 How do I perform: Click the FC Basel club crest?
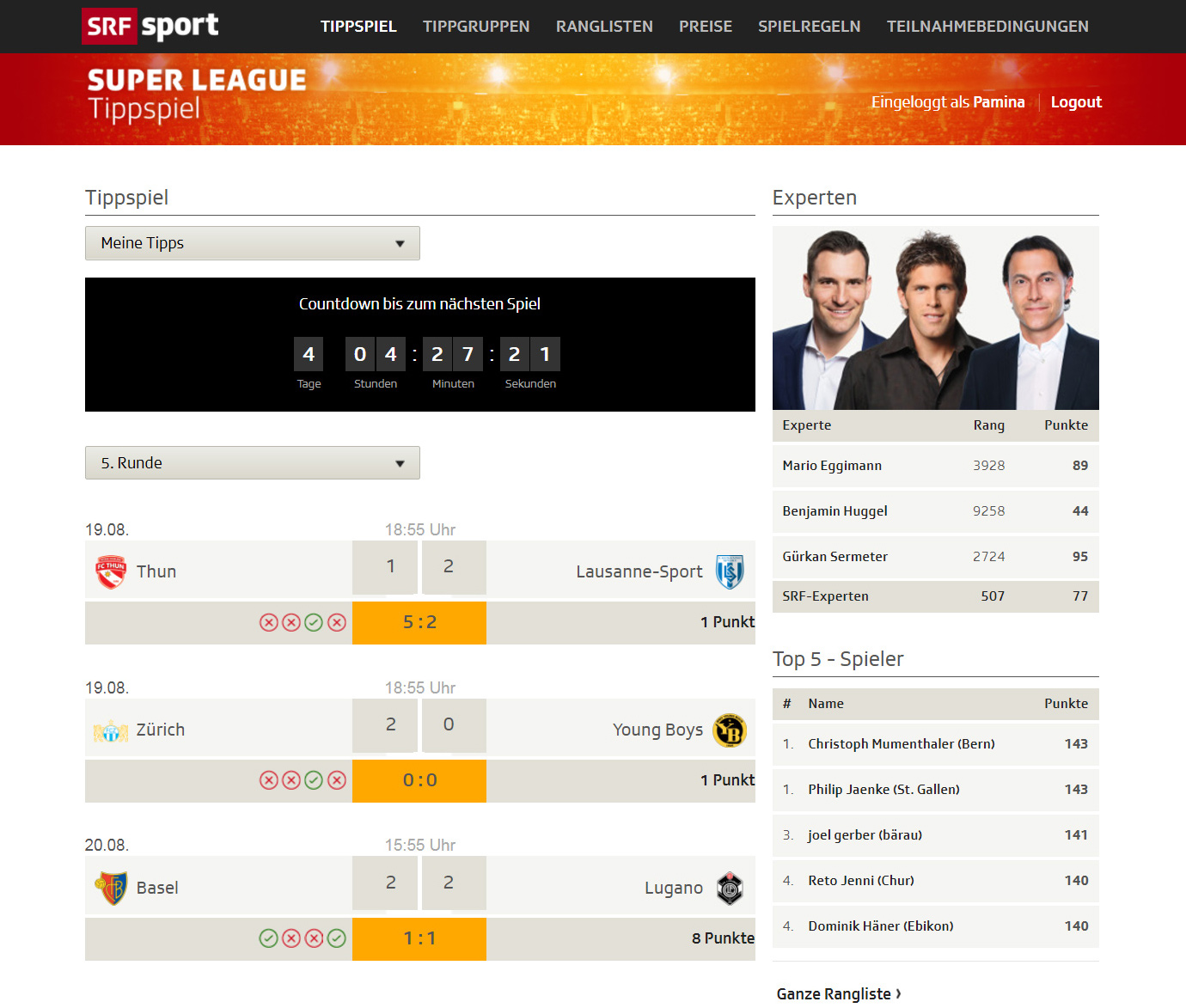111,888
